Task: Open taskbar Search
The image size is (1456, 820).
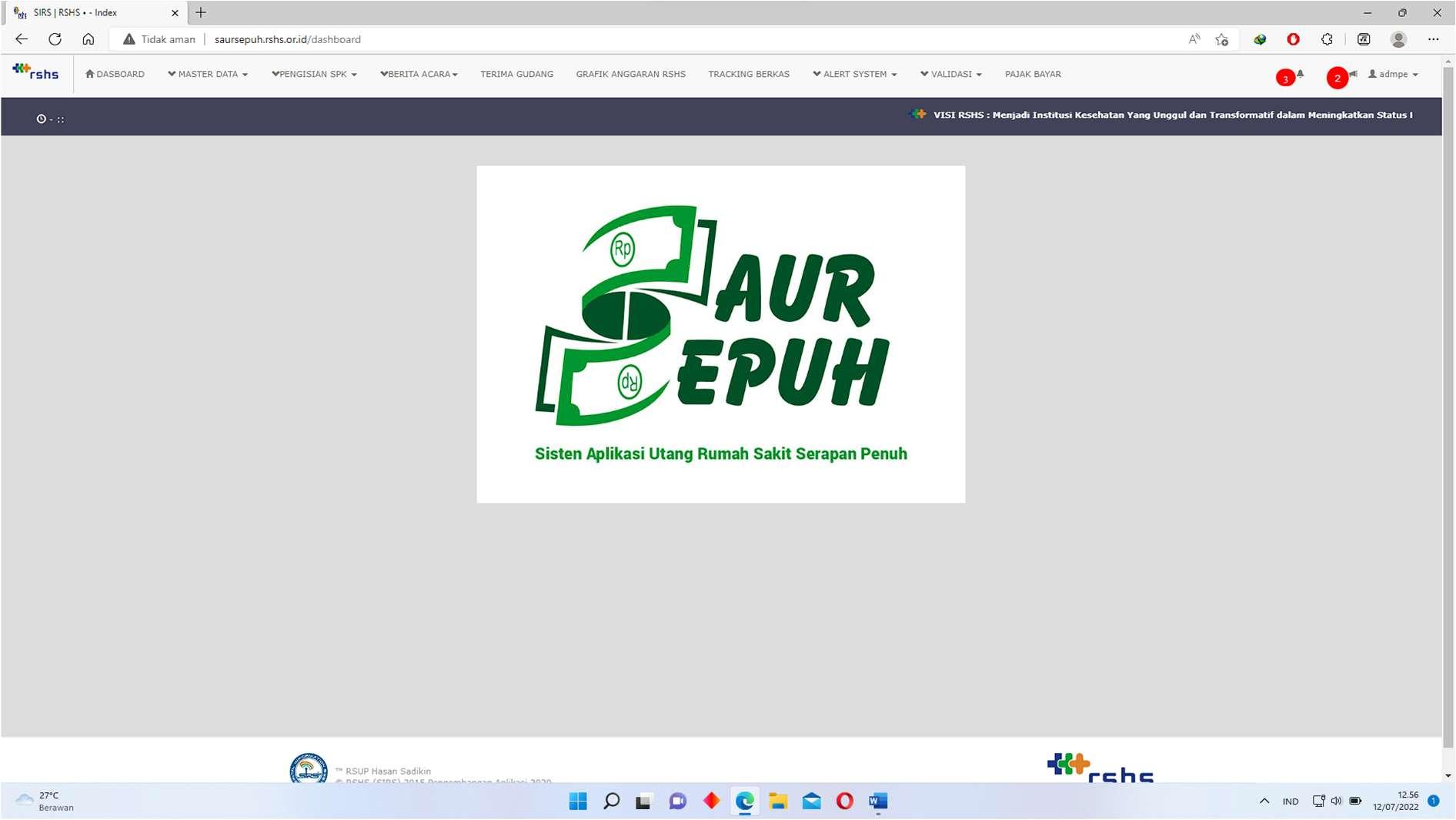Action: coord(612,802)
